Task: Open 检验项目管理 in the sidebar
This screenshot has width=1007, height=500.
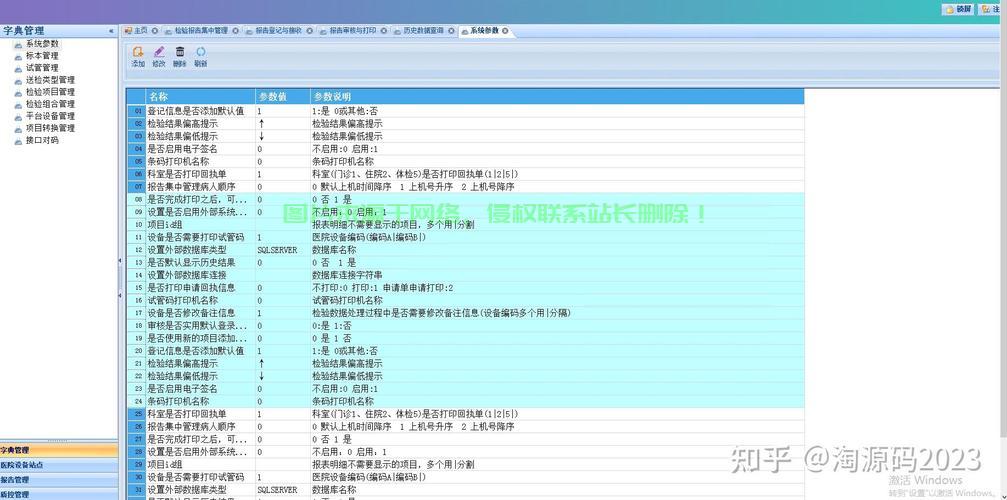Action: [x=50, y=92]
